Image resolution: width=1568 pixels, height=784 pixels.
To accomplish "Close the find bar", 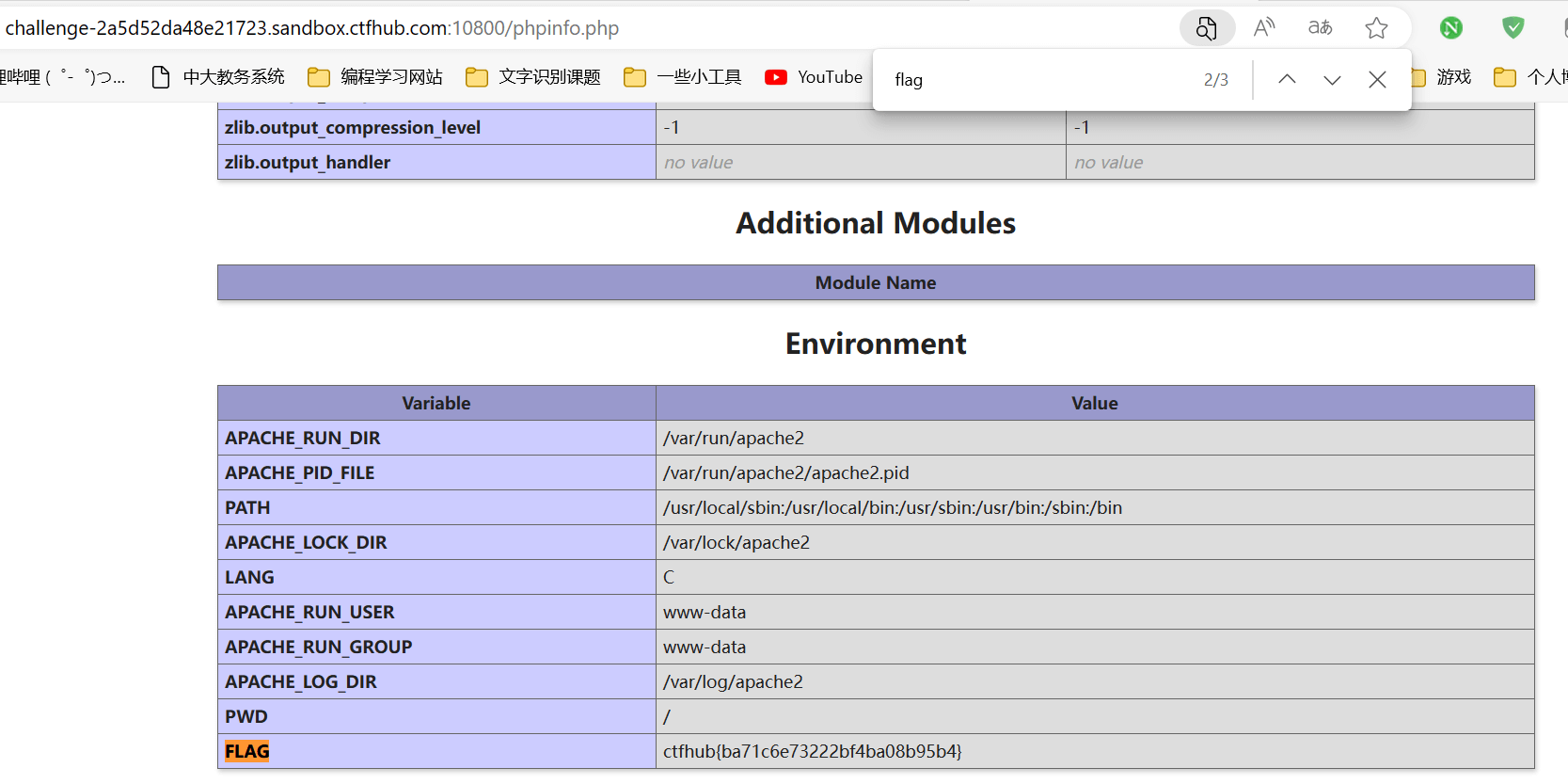I will 1377,79.
